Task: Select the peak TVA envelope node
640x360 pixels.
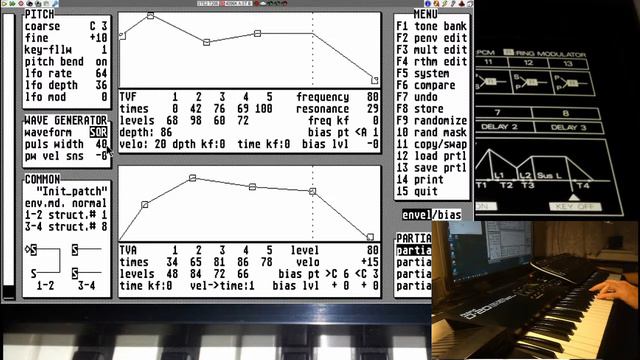Action: click(x=193, y=178)
